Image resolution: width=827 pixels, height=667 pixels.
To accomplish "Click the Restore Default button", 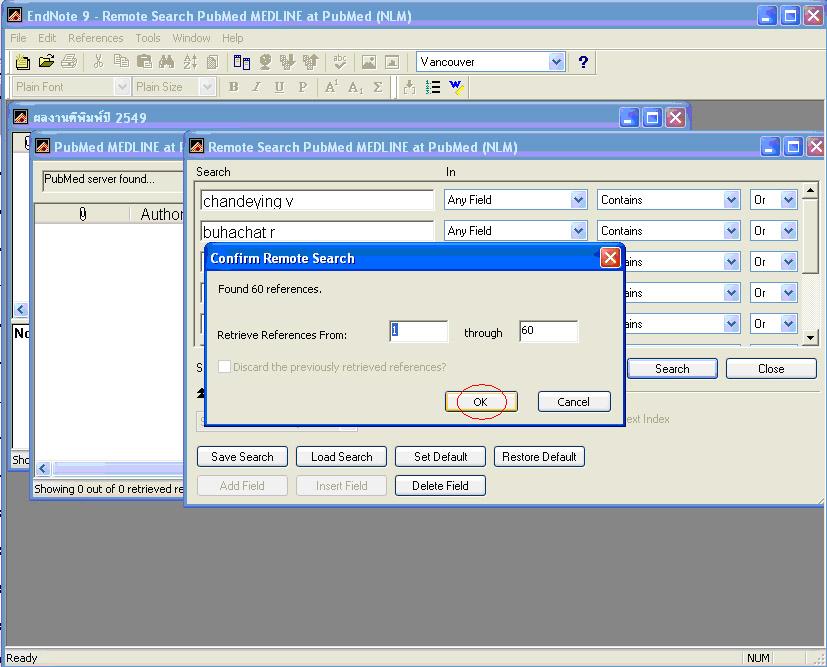I will [539, 457].
